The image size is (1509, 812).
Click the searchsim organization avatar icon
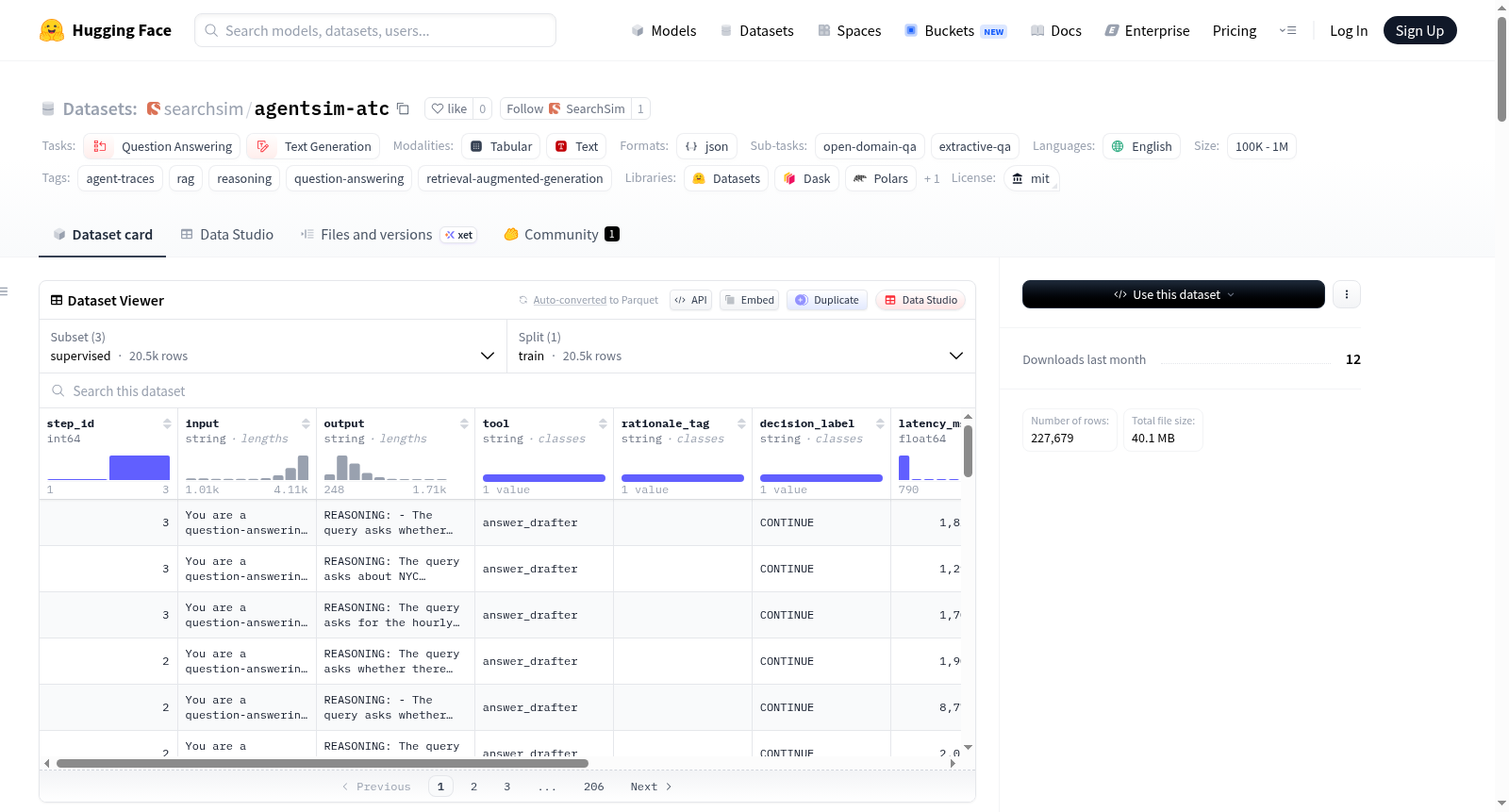[154, 108]
